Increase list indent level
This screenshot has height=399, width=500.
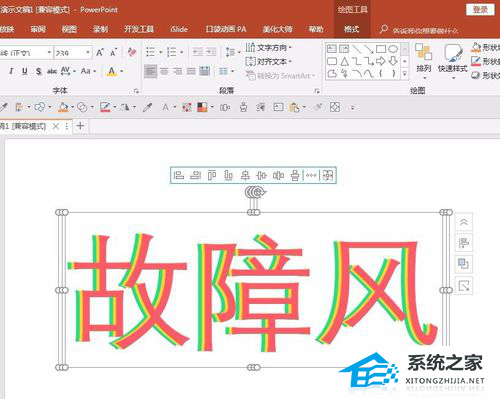coord(211,52)
